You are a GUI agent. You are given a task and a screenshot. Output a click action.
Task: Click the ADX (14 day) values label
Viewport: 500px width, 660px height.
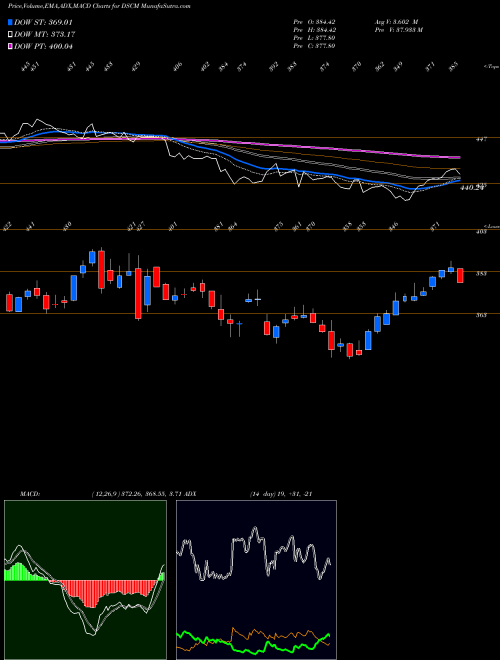pyautogui.click(x=281, y=494)
